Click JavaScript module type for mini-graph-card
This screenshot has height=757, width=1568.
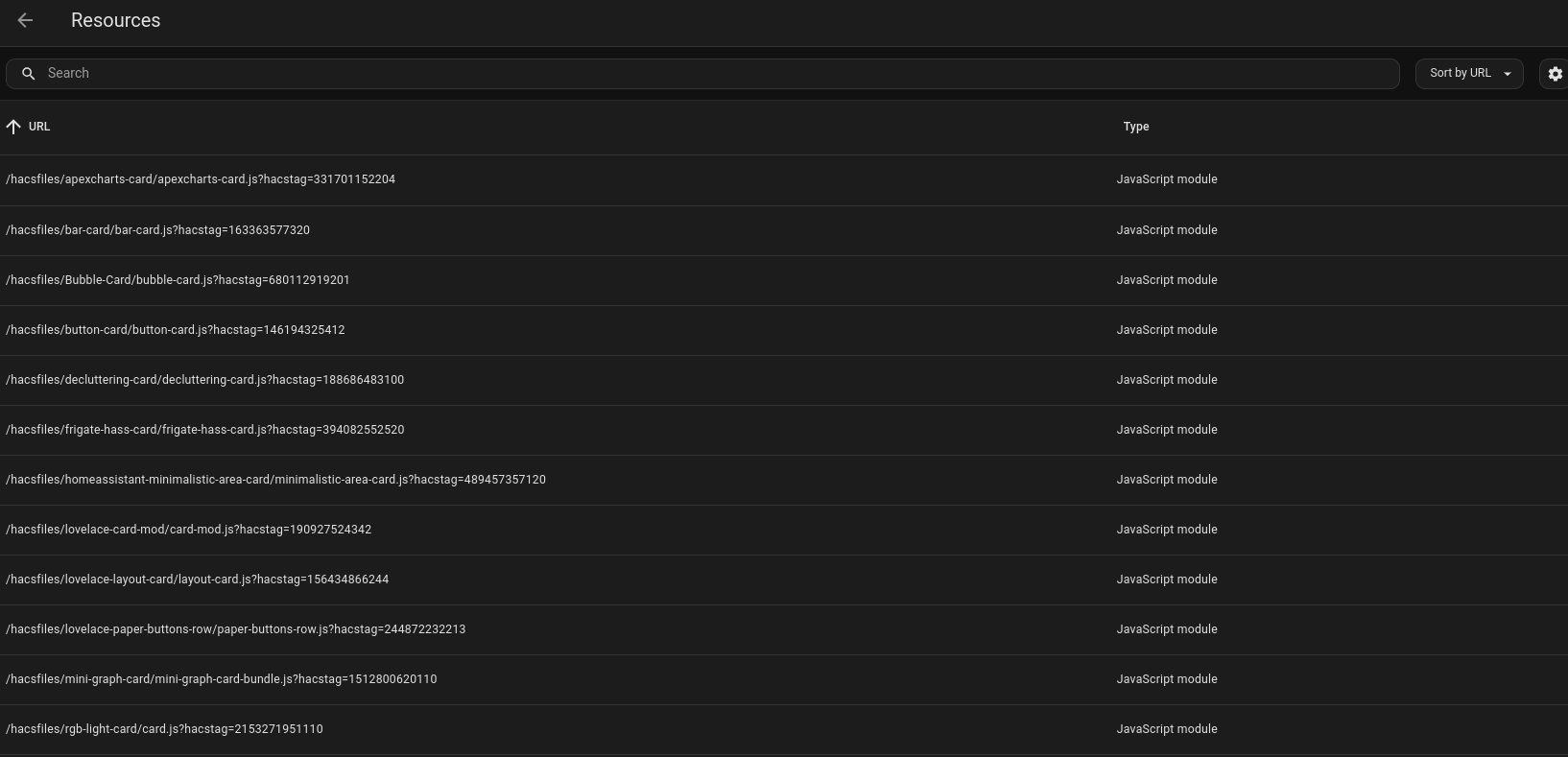click(1167, 679)
